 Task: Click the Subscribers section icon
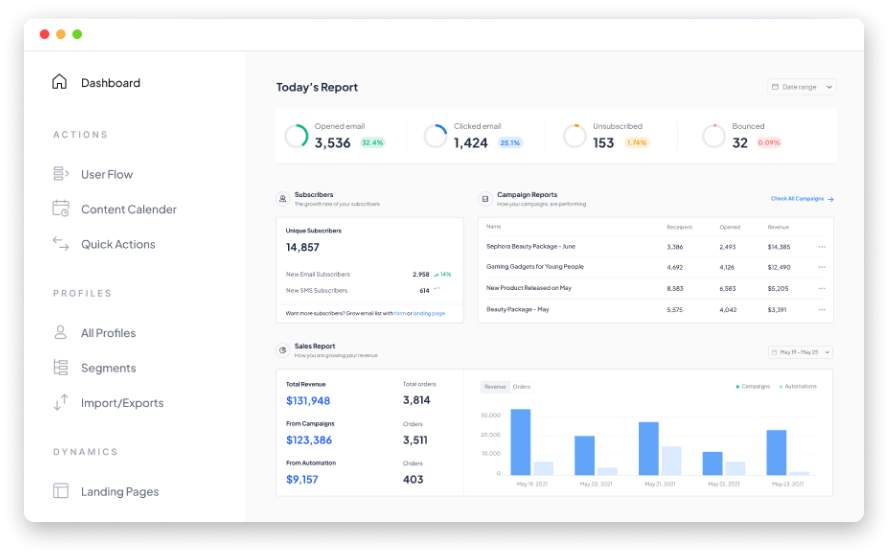coord(283,199)
